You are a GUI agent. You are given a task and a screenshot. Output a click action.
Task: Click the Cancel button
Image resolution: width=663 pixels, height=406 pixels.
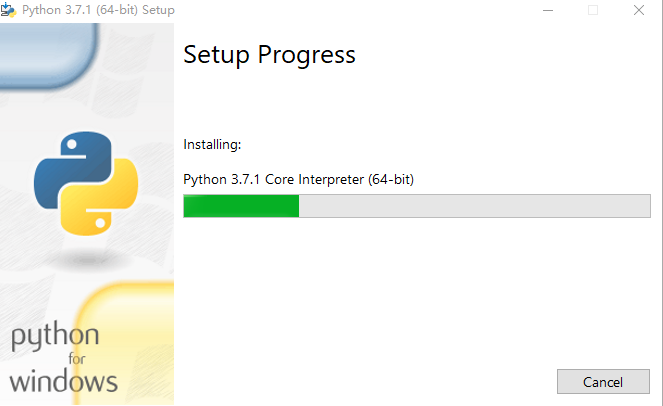click(x=603, y=382)
